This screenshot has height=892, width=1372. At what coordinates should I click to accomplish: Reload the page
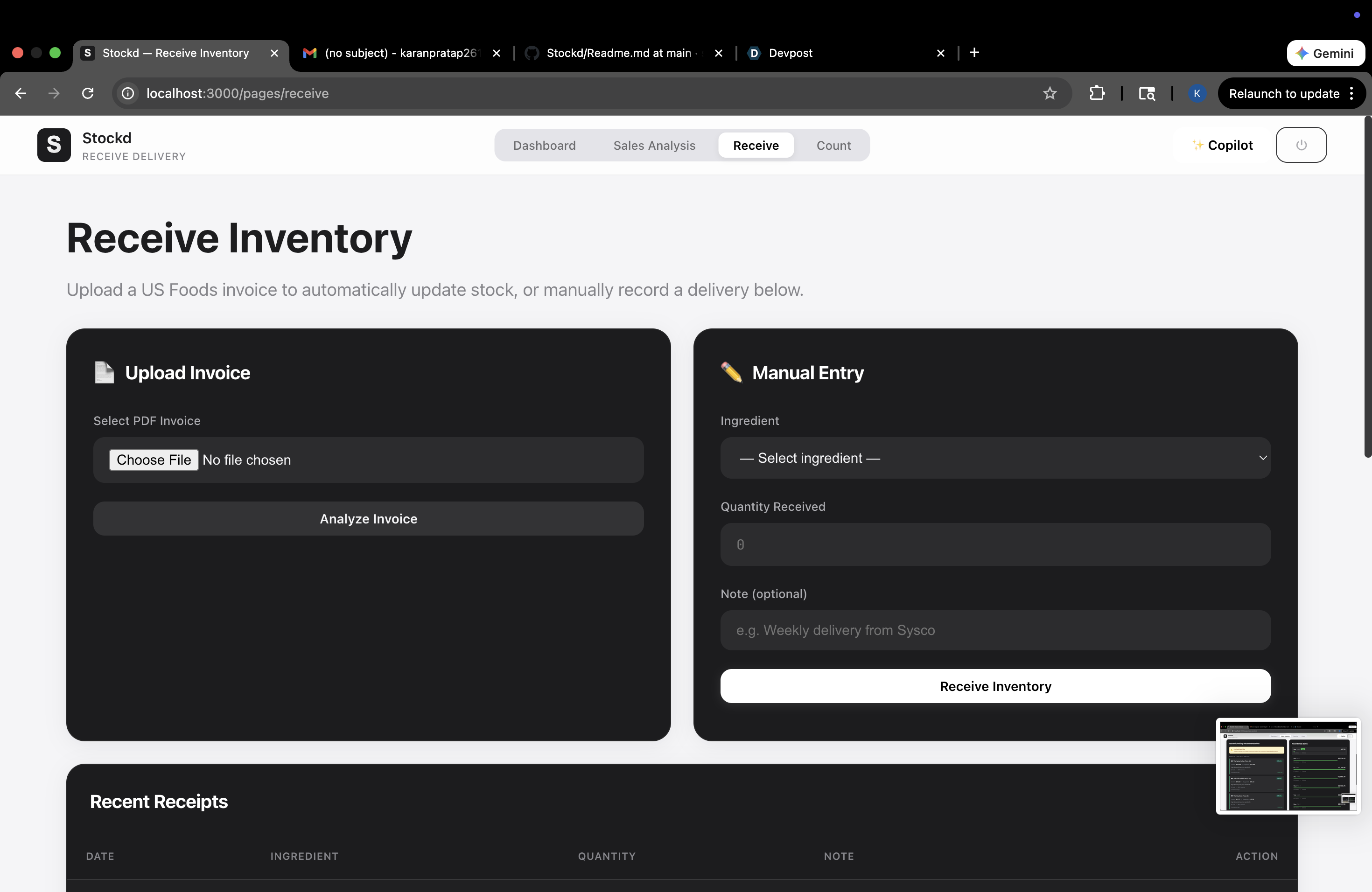pos(88,93)
